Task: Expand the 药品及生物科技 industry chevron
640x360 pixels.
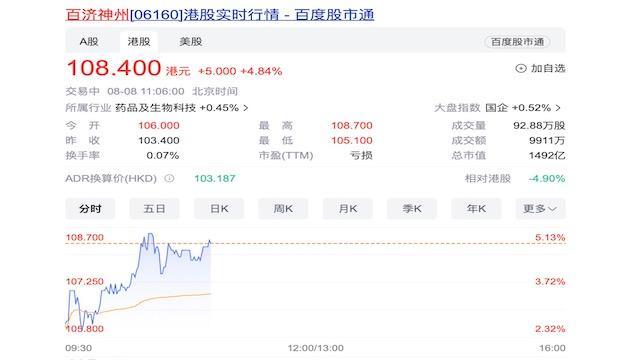Action: coord(246,108)
